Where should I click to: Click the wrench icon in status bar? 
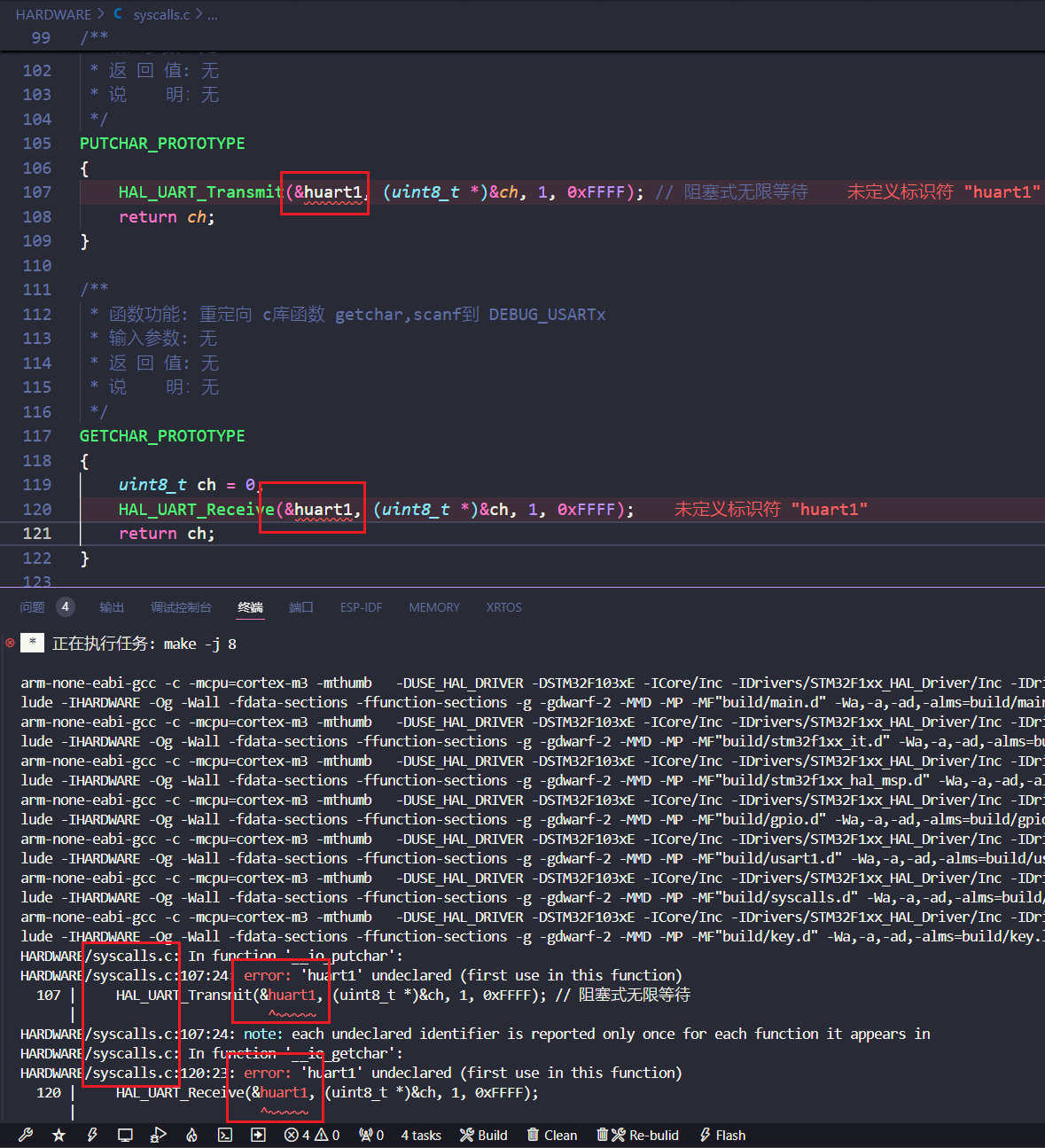(x=26, y=1135)
